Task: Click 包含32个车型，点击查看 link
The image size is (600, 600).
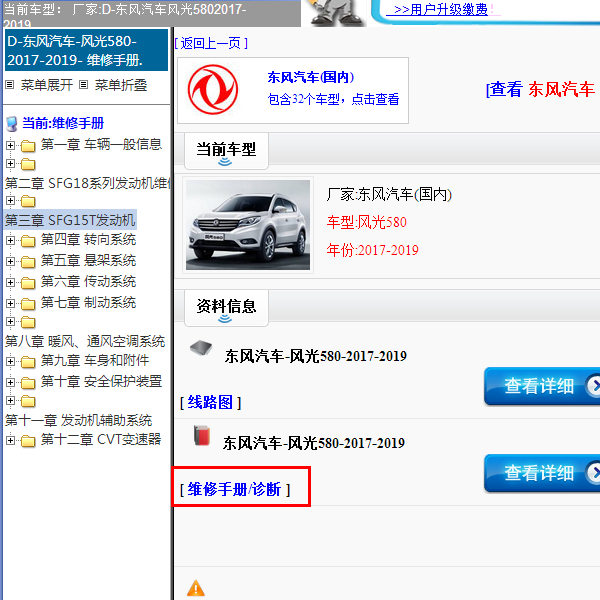Action: 333,99
